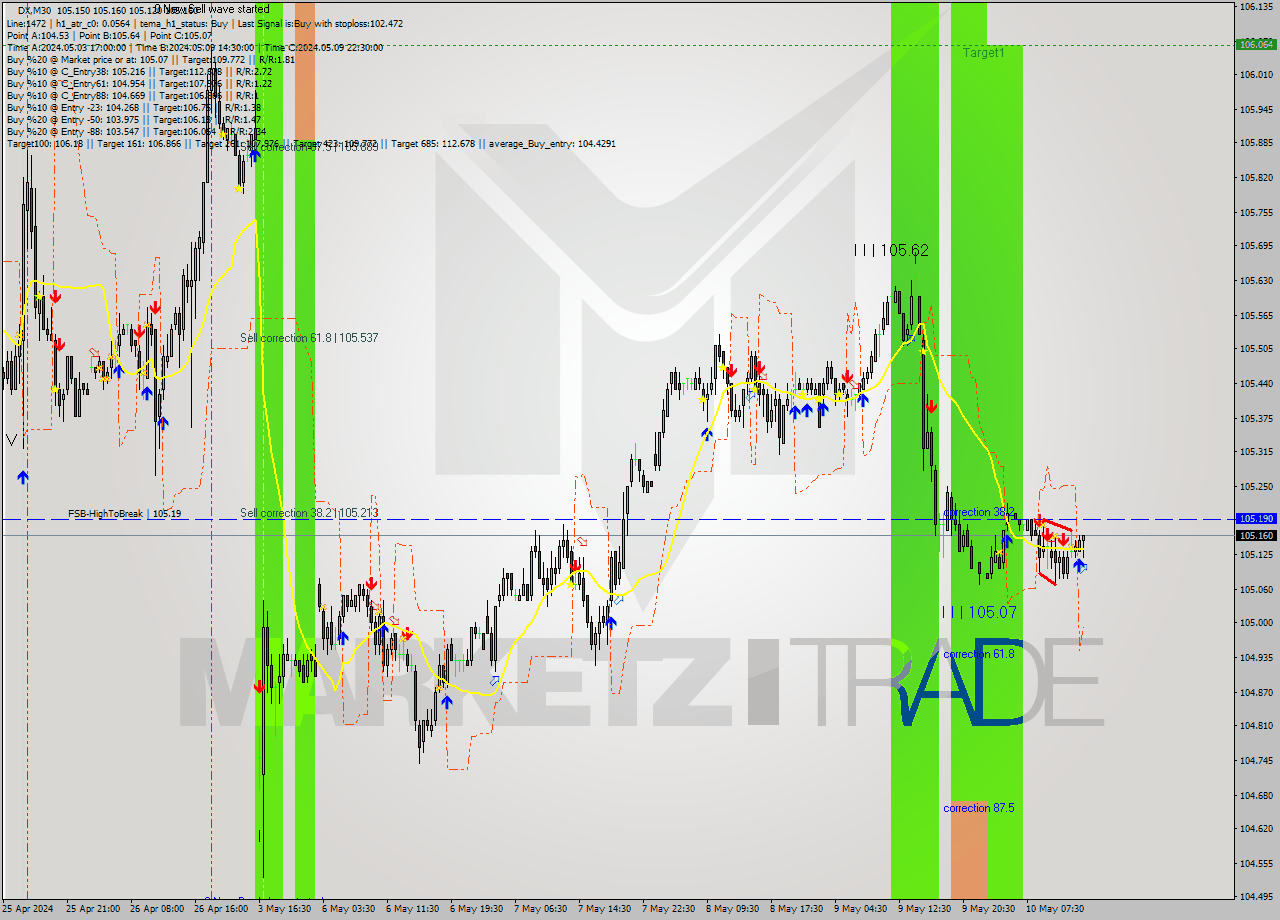1280x920 pixels.
Task: Click the 'Line:1472' indicator info row
Action: coord(204,23)
